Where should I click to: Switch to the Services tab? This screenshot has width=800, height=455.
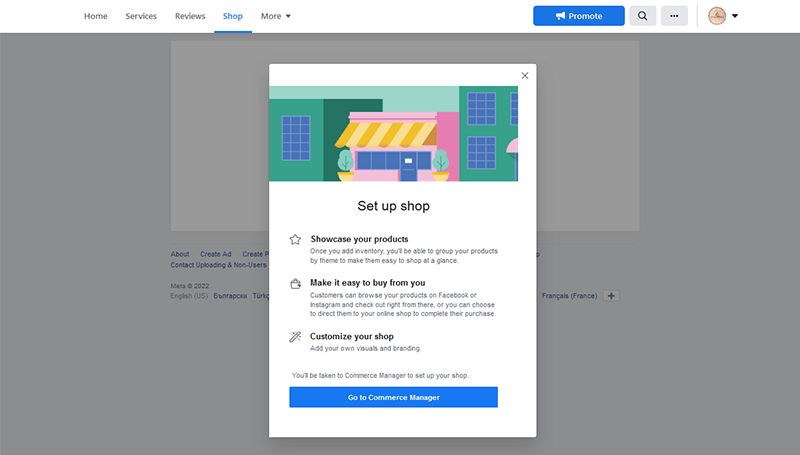141,16
